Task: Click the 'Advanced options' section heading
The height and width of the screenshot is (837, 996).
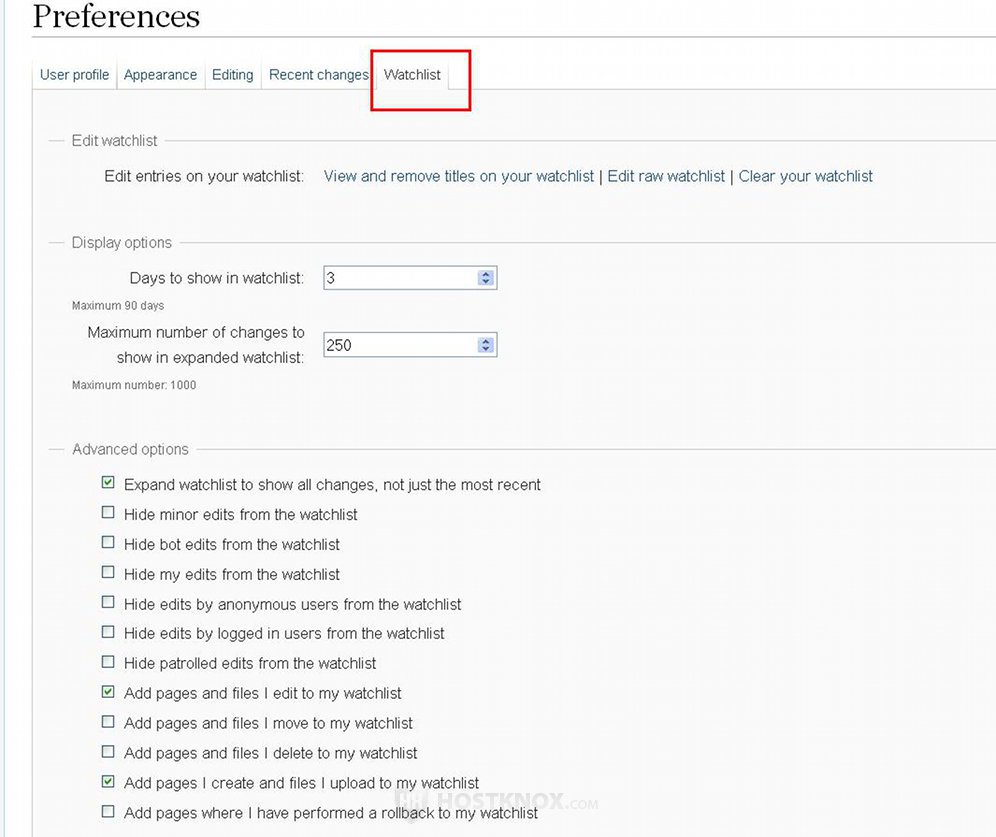Action: point(130,450)
